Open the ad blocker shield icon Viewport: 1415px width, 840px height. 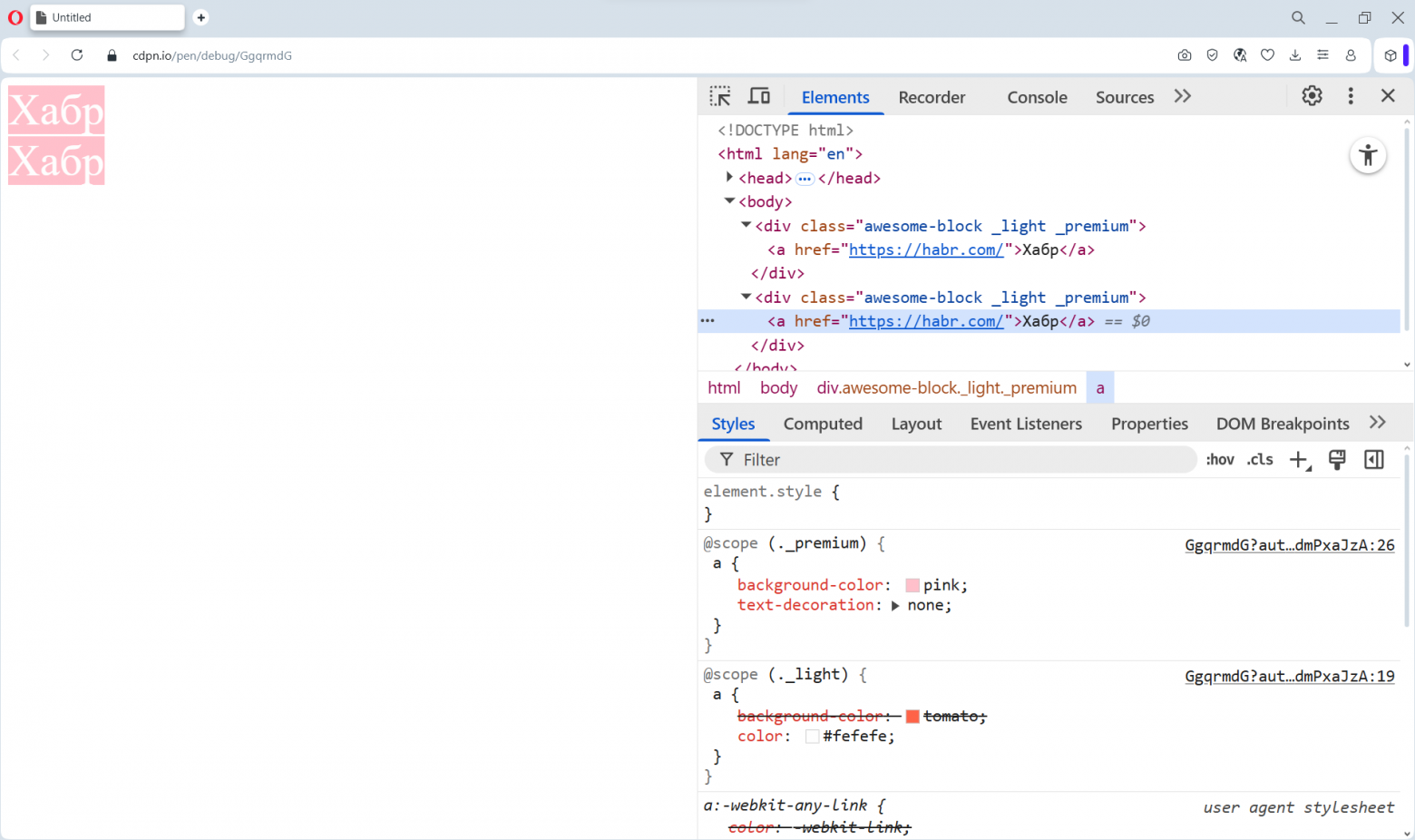point(1212,55)
